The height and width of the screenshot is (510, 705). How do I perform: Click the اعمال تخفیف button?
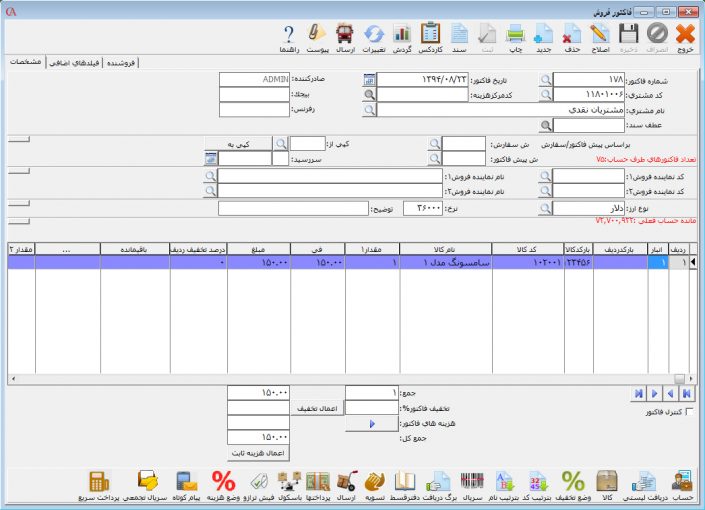pyautogui.click(x=317, y=408)
